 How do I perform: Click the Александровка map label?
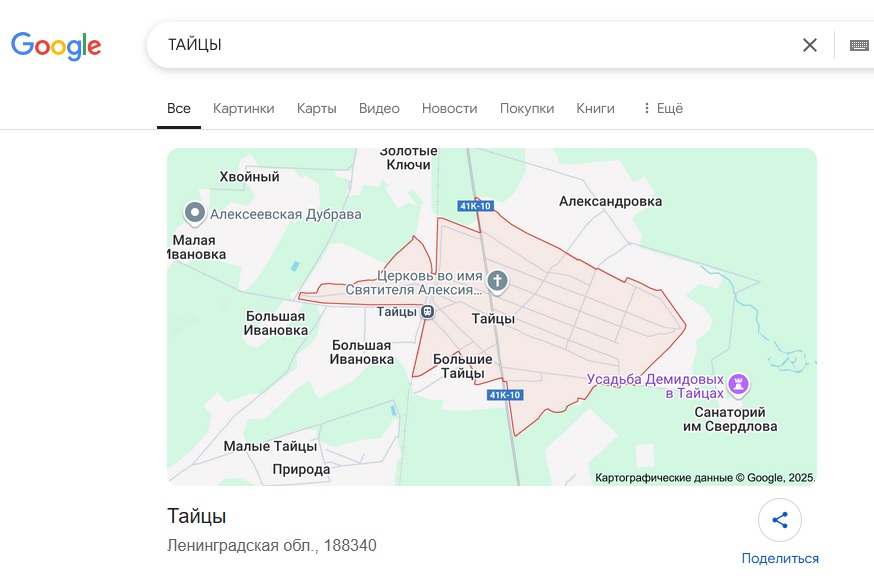pos(610,201)
